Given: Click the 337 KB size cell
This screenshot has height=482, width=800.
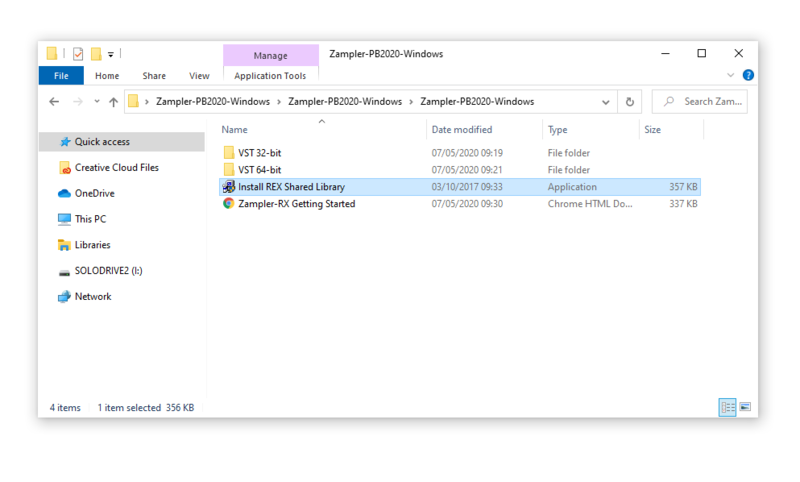Looking at the screenshot, I should point(683,204).
